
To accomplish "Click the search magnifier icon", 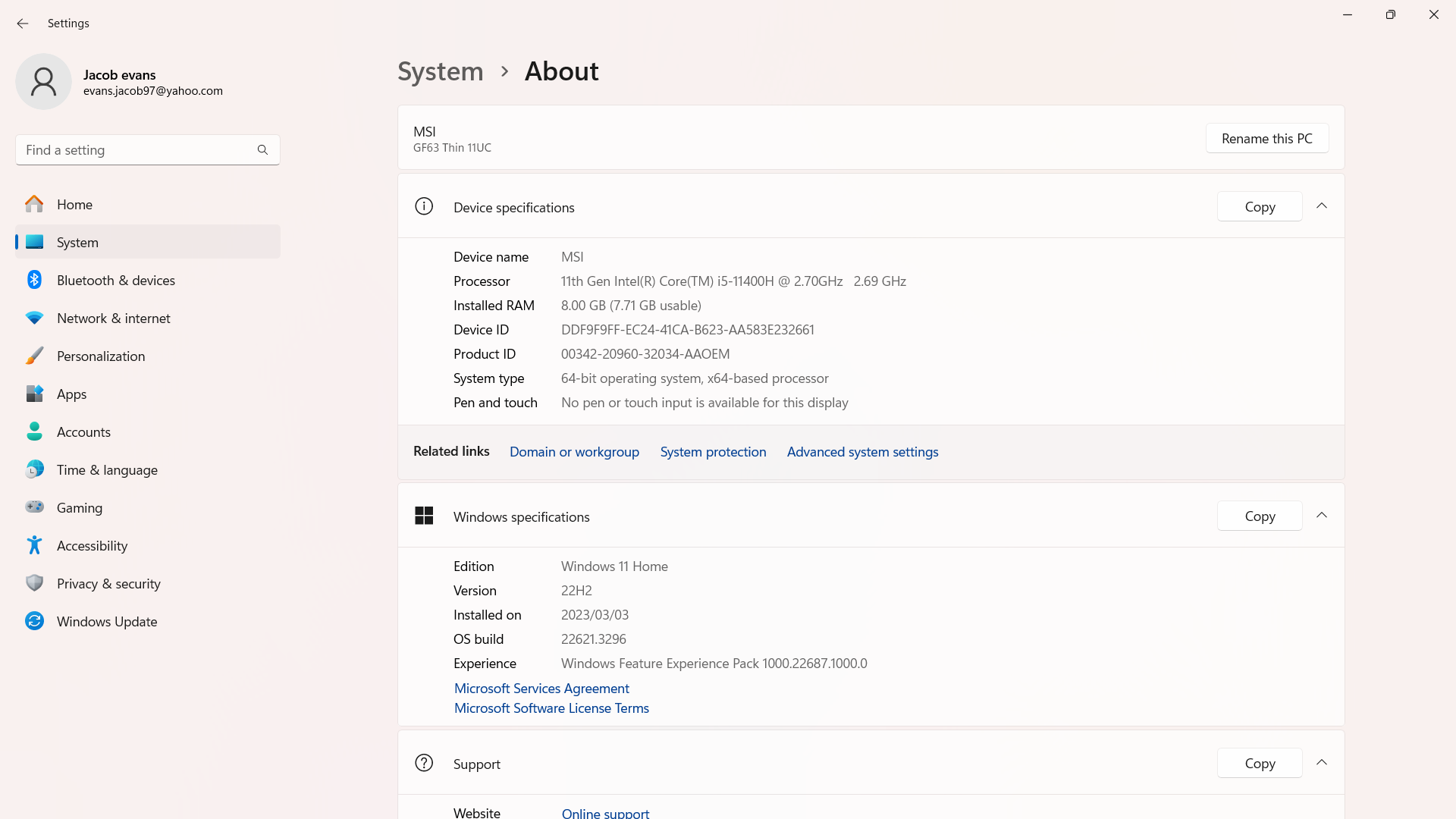I will [262, 150].
